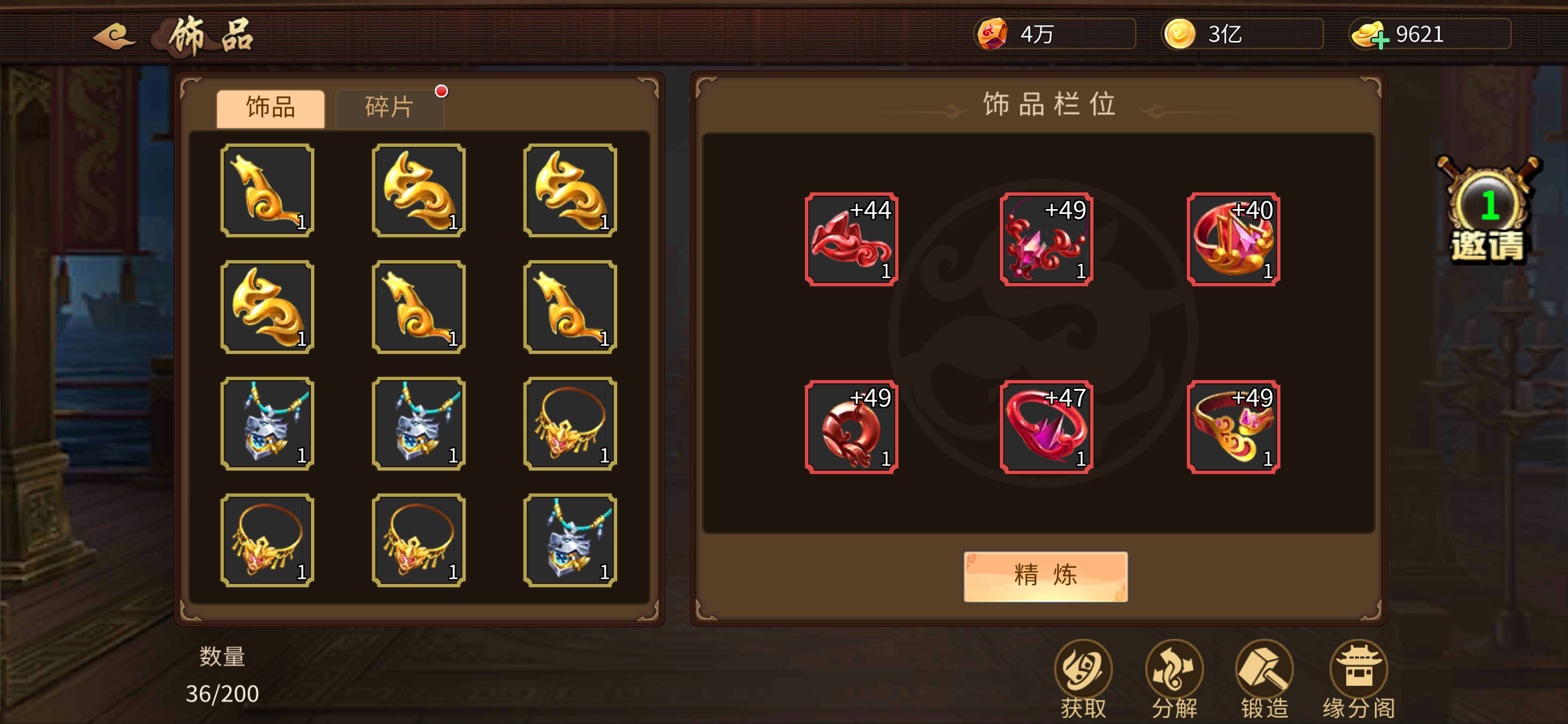Viewport: 1568px width, 724px height.
Task: Add ingots via the green plus icon
Action: point(1380,41)
